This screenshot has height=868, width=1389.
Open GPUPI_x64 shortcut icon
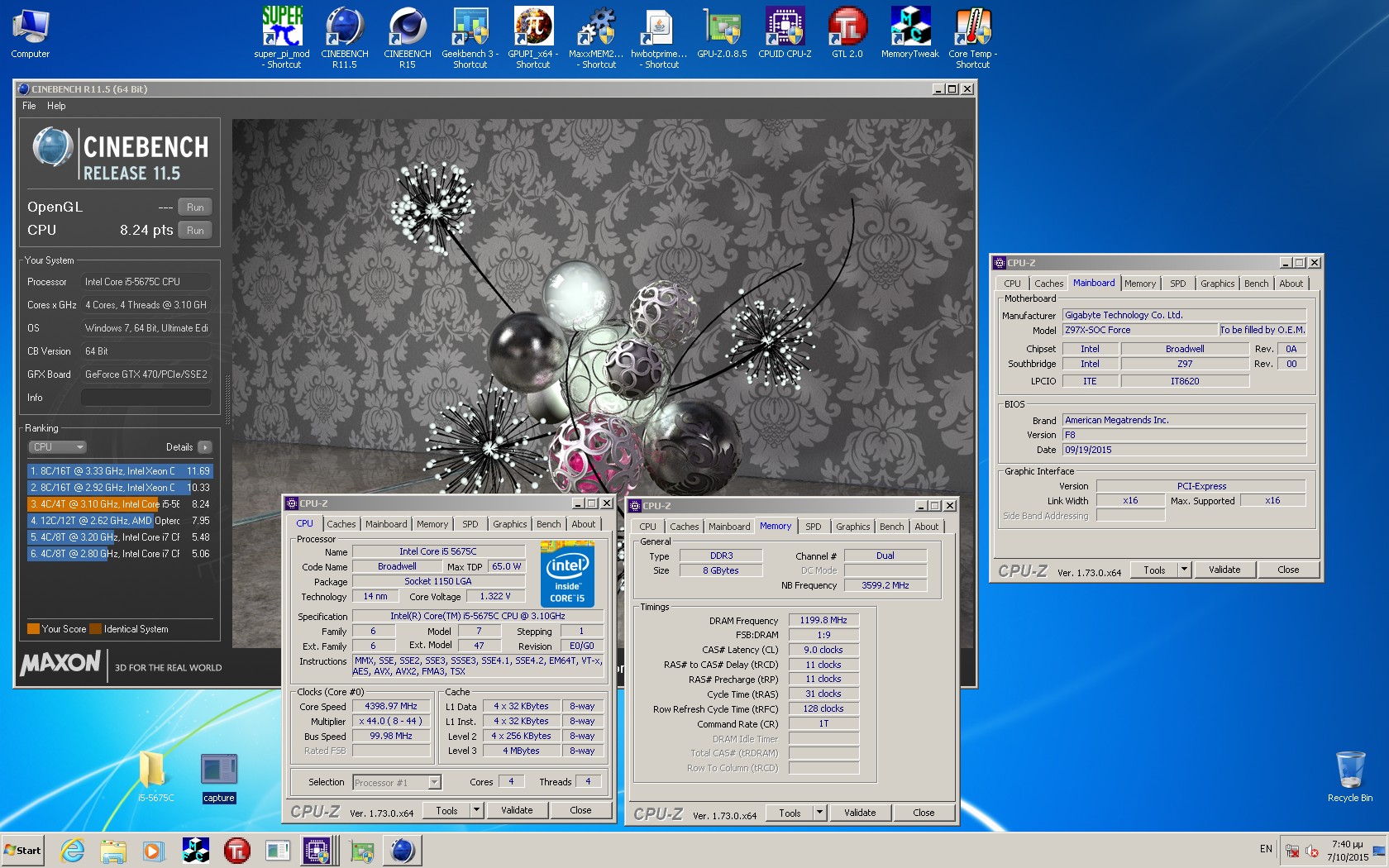[533, 36]
